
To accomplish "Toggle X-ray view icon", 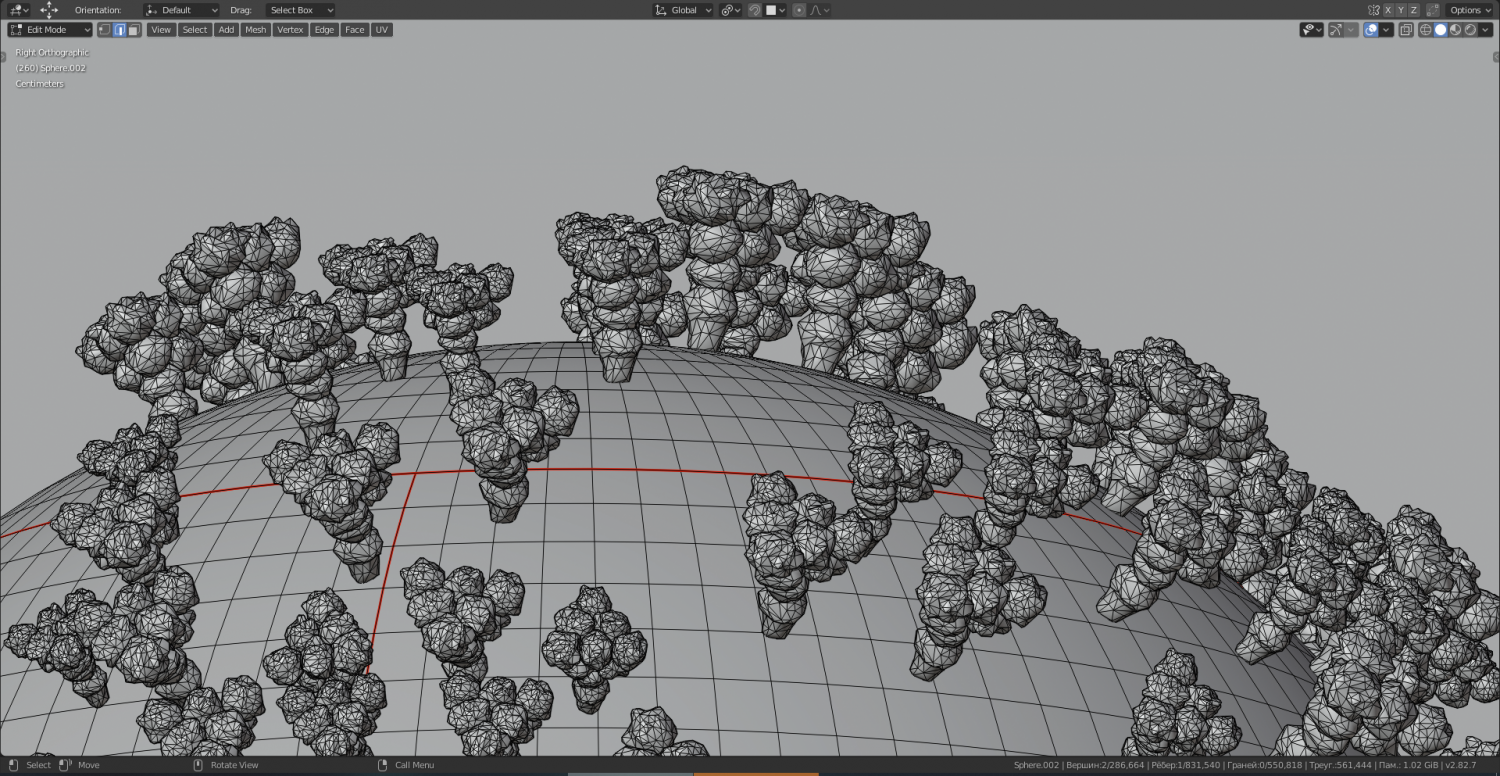I will pyautogui.click(x=1406, y=30).
